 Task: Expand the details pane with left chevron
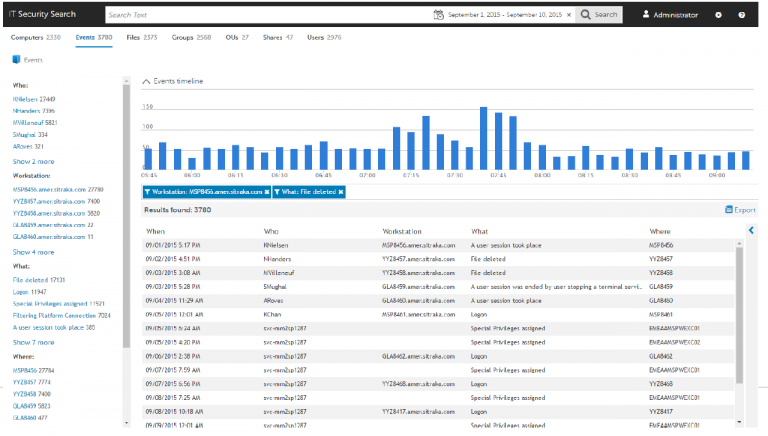click(x=751, y=230)
